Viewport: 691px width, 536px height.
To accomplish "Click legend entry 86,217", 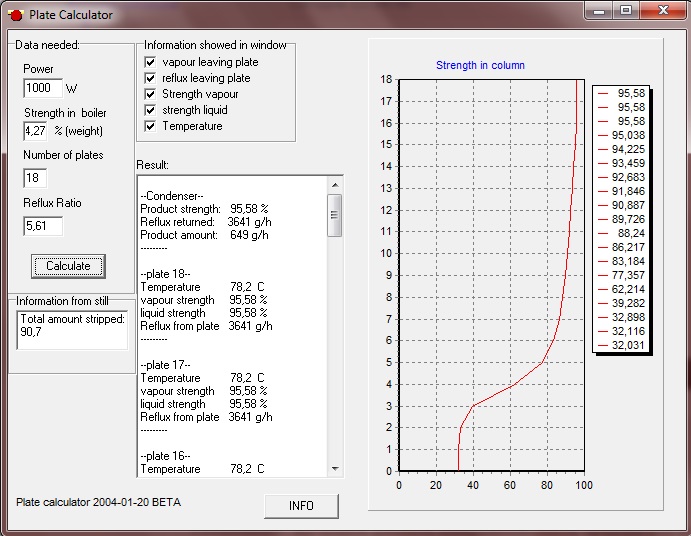I will [x=621, y=247].
